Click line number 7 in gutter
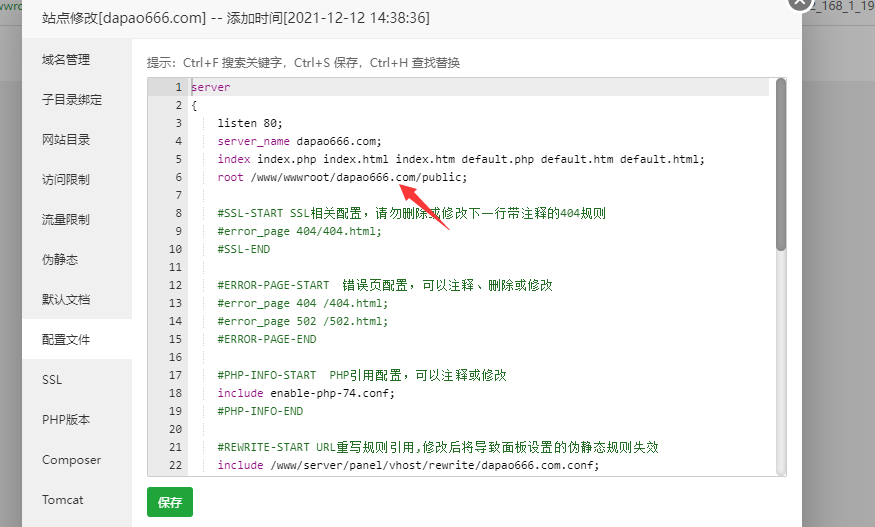The image size is (875, 527). [x=179, y=195]
